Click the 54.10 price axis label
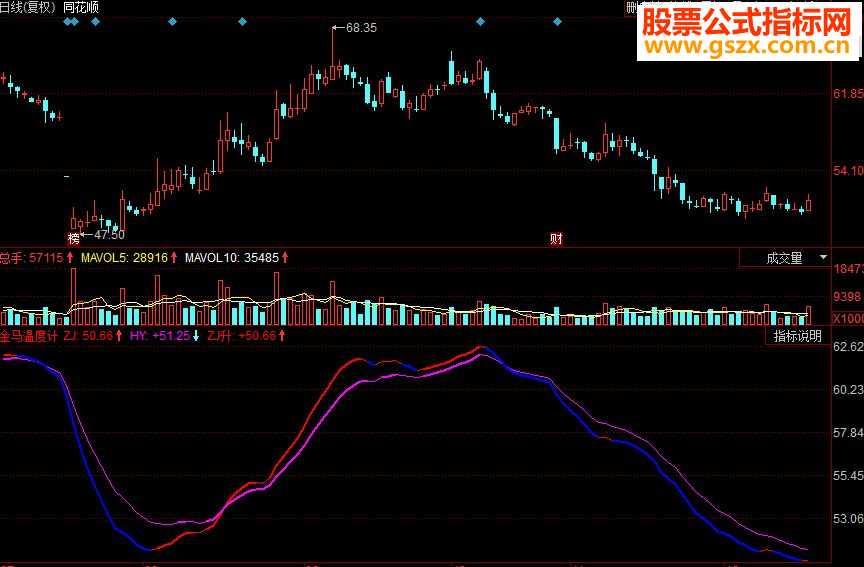Viewport: 864px width, 567px height. pyautogui.click(x=848, y=171)
